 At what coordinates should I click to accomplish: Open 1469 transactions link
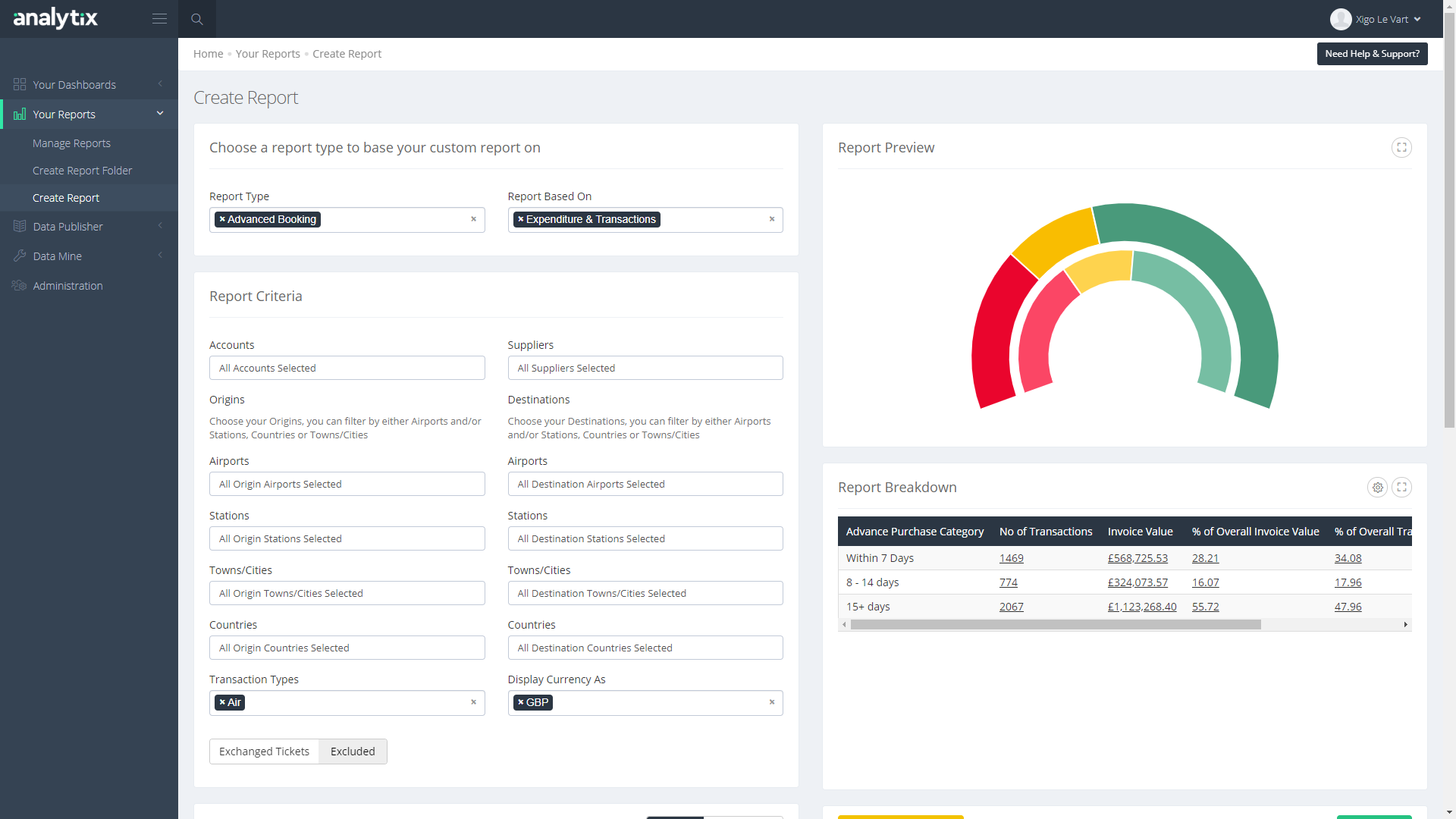tap(1011, 558)
